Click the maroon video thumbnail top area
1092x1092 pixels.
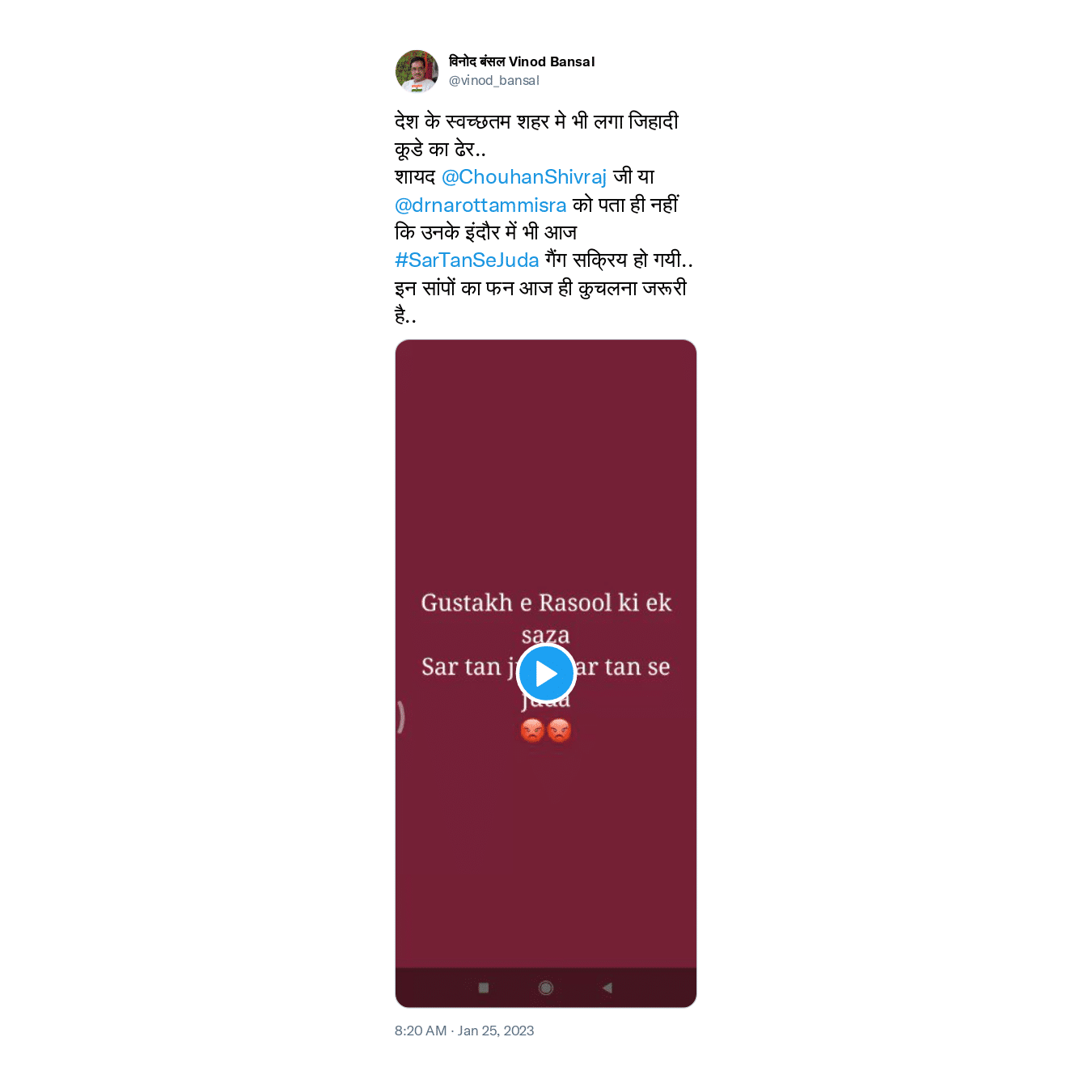click(x=546, y=453)
